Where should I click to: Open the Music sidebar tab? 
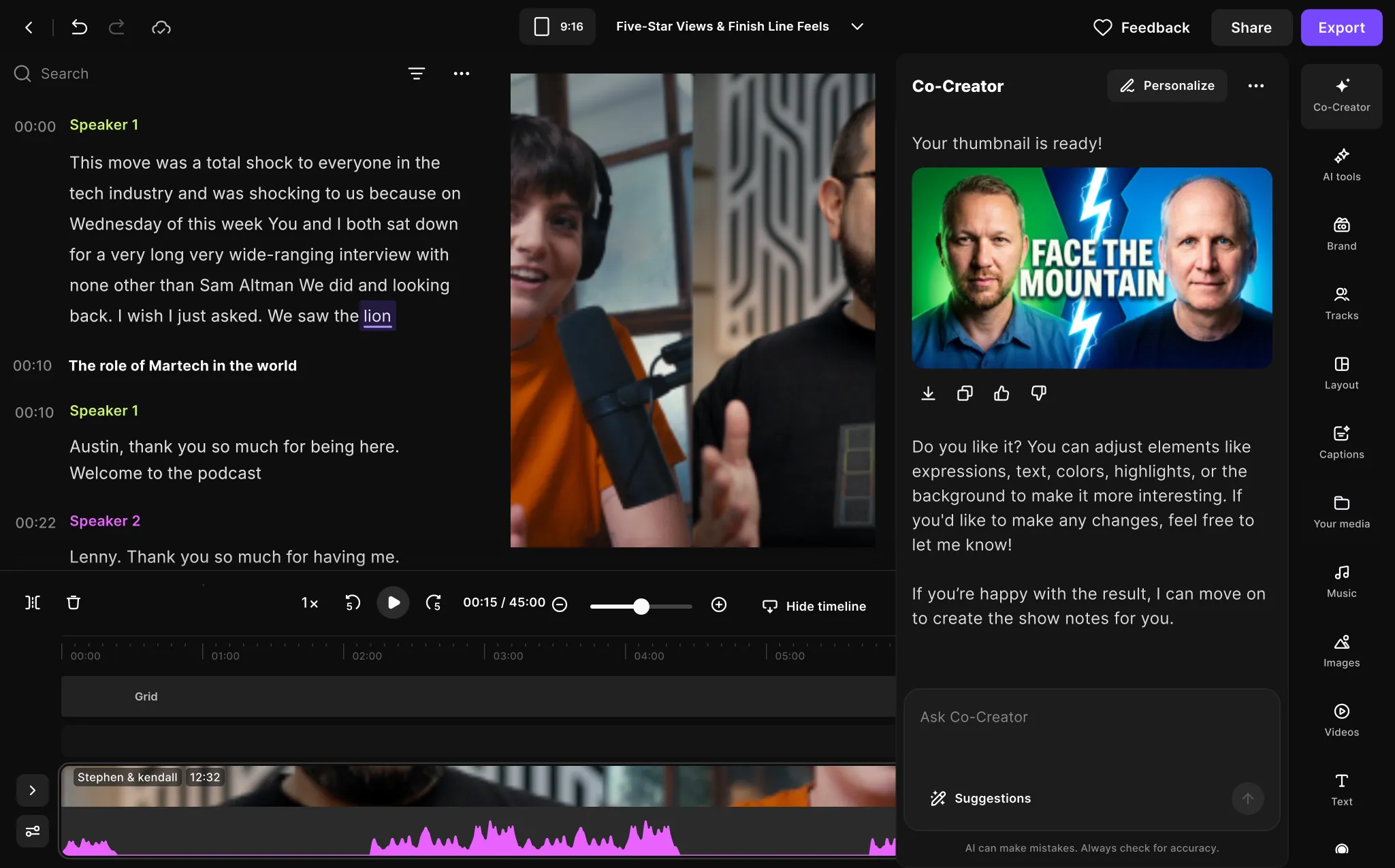[1341, 581]
